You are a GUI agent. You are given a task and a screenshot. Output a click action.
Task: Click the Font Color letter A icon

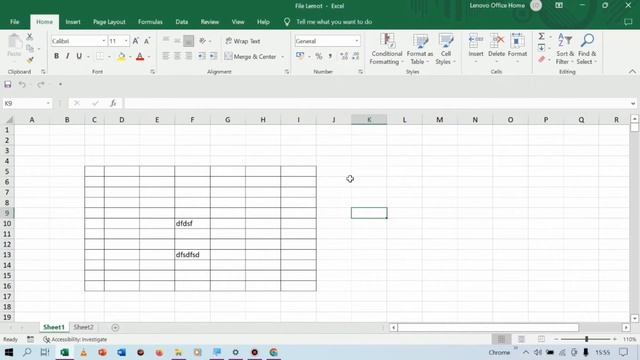tap(140, 56)
